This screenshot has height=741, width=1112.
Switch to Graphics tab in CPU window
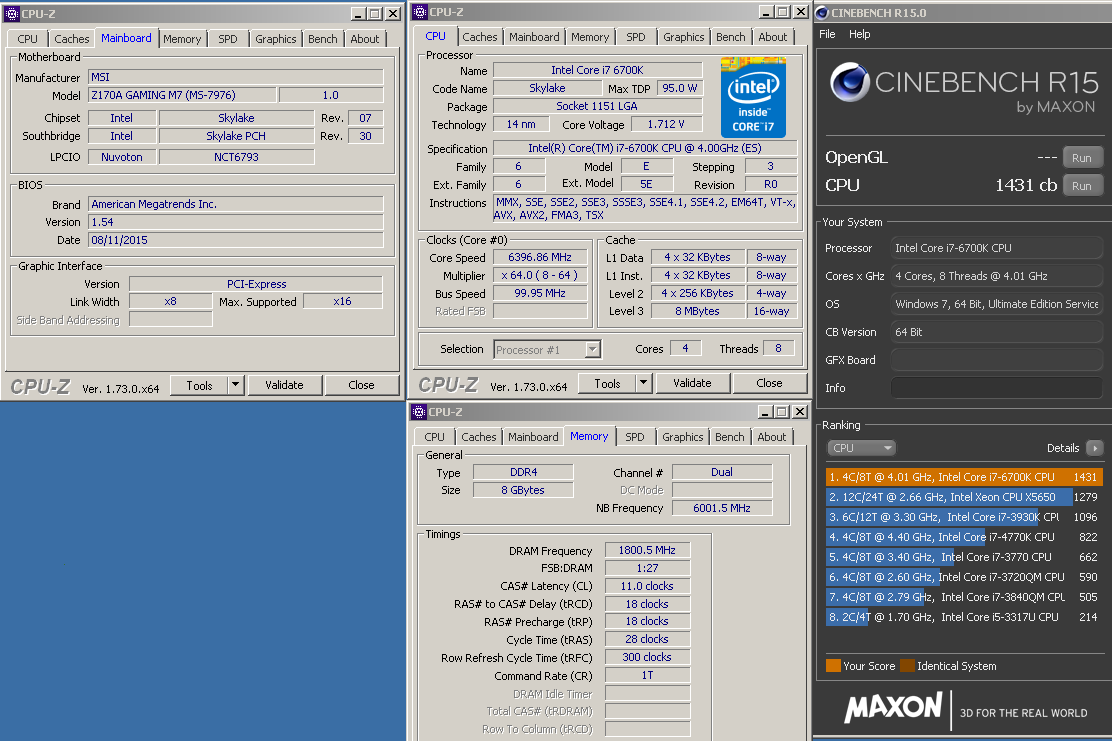(x=684, y=37)
